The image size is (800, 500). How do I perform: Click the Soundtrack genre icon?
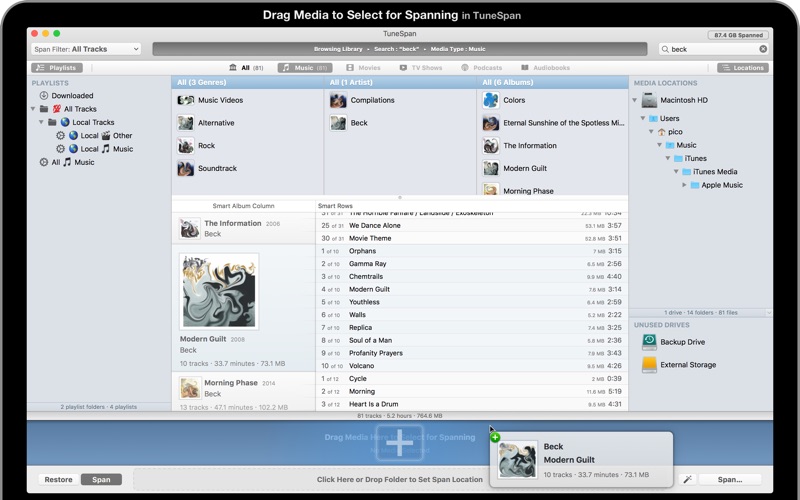click(185, 168)
